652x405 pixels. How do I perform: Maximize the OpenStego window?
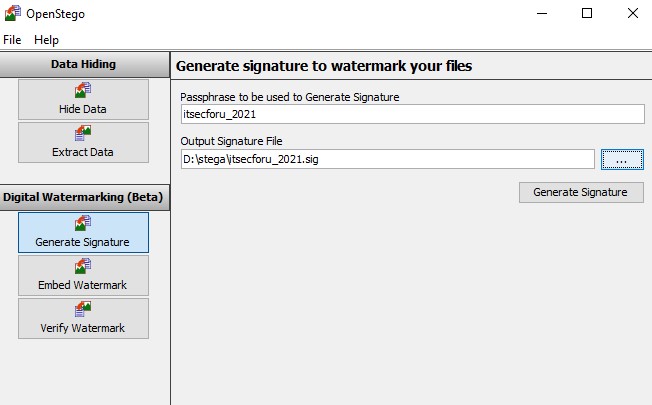(x=586, y=13)
